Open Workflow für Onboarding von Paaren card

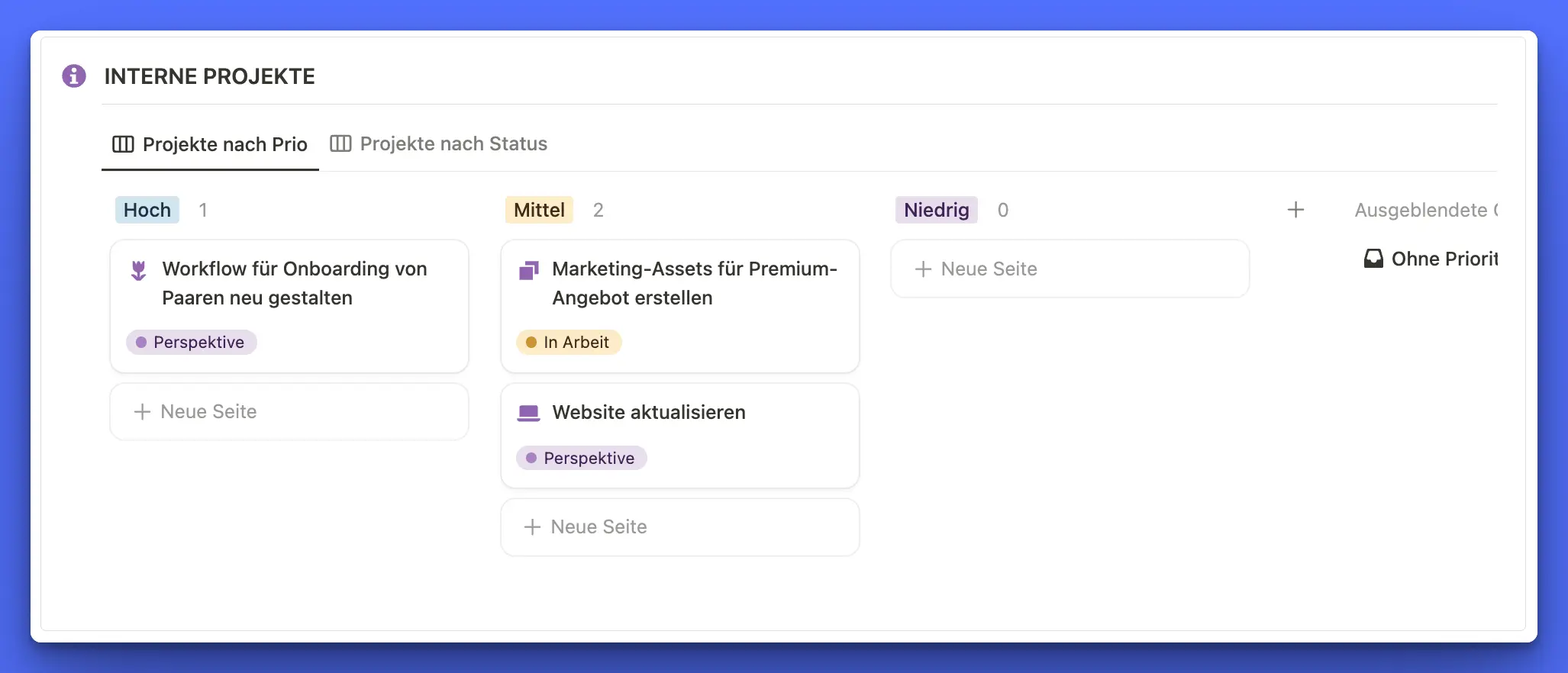294,283
